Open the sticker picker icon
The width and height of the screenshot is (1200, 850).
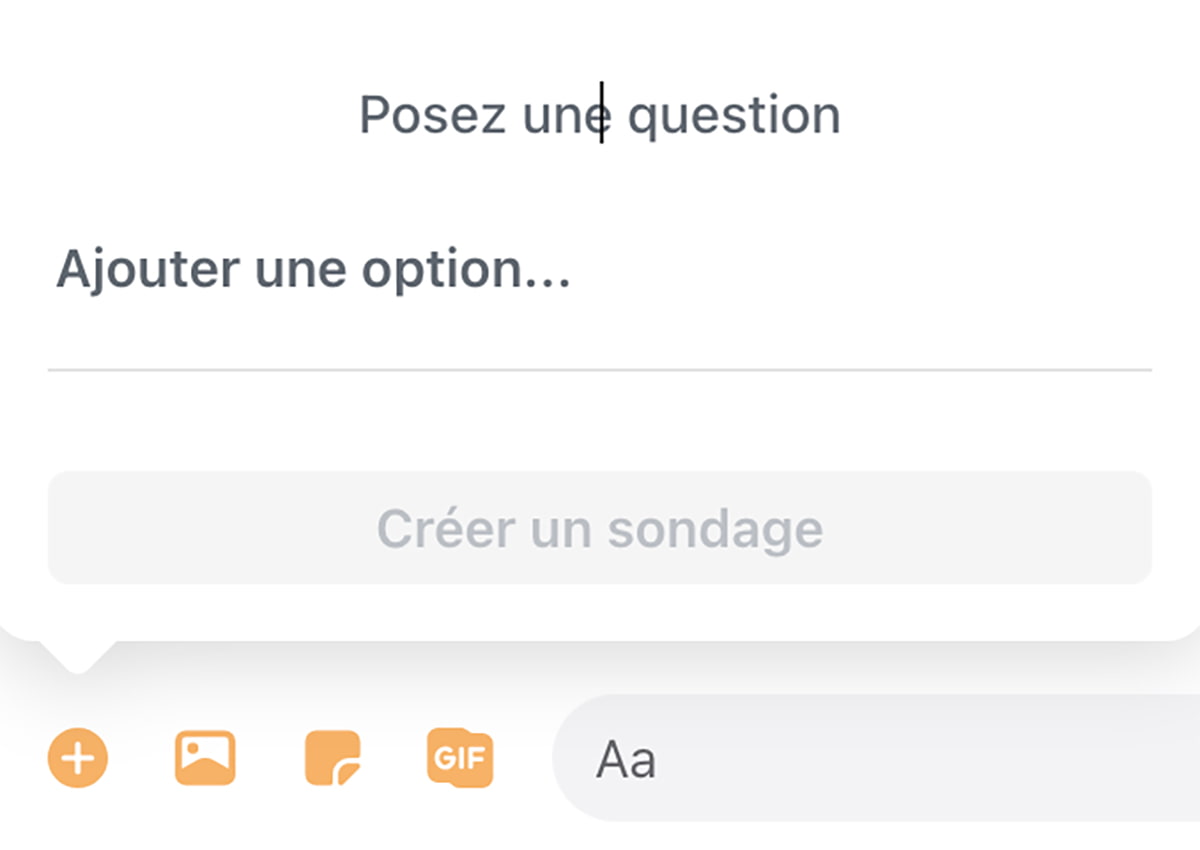333,758
